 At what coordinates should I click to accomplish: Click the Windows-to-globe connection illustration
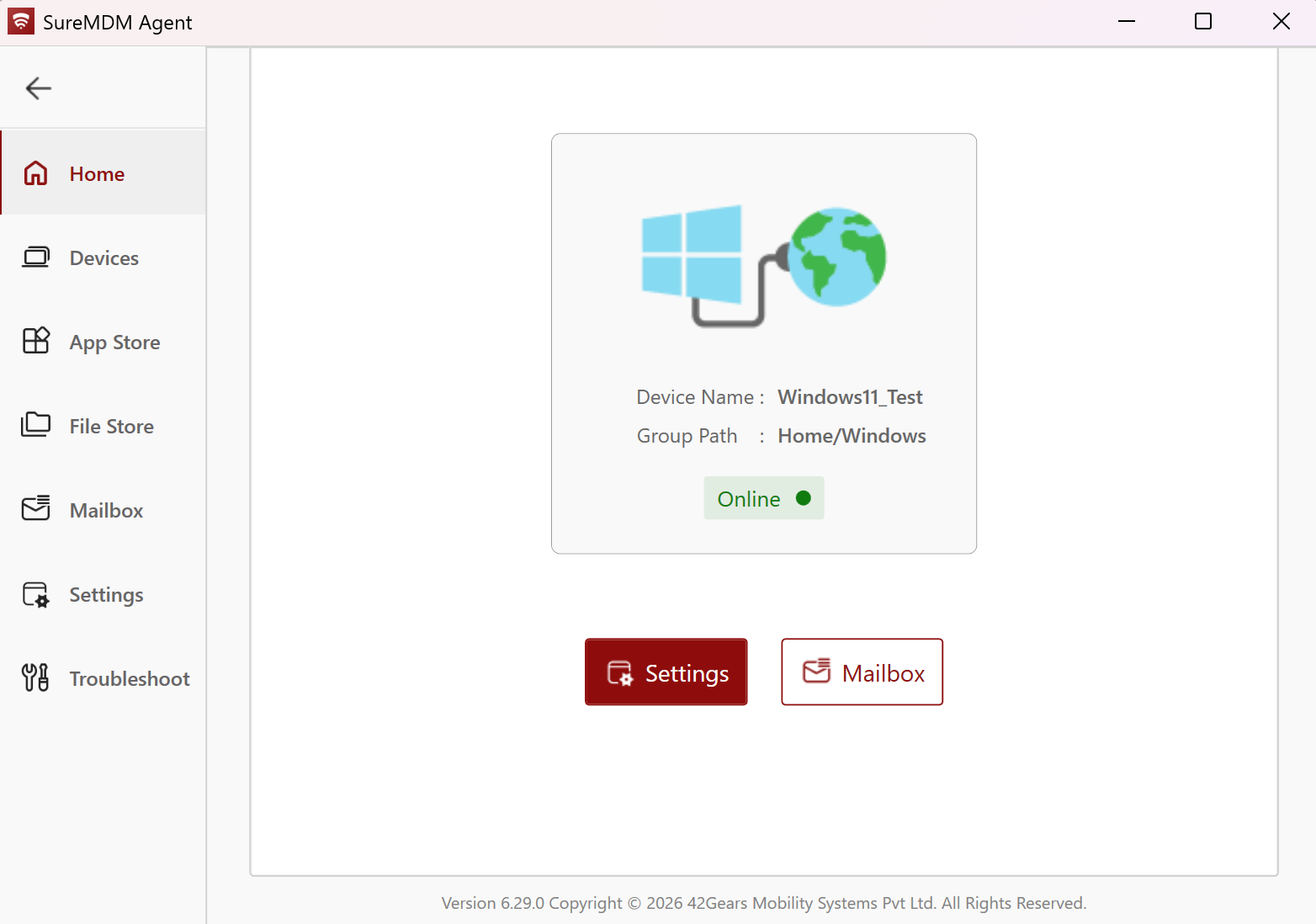coord(764,265)
